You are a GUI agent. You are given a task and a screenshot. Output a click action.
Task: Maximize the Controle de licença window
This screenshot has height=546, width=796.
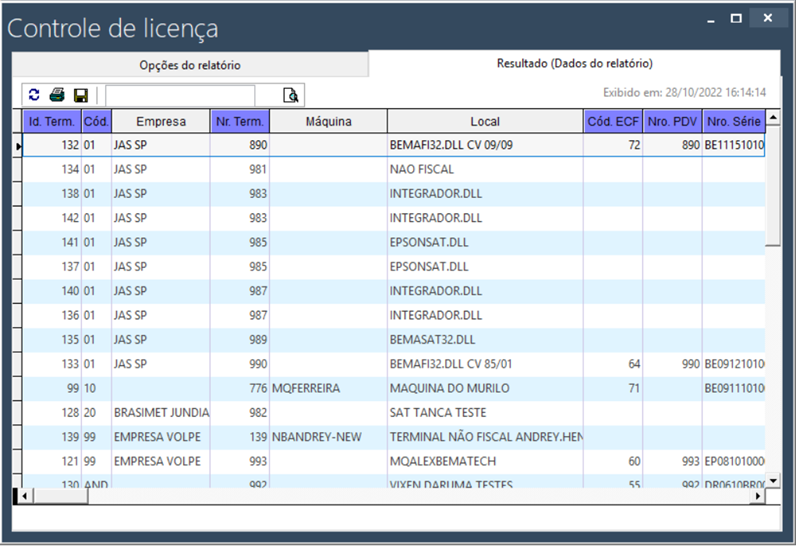coord(736,18)
